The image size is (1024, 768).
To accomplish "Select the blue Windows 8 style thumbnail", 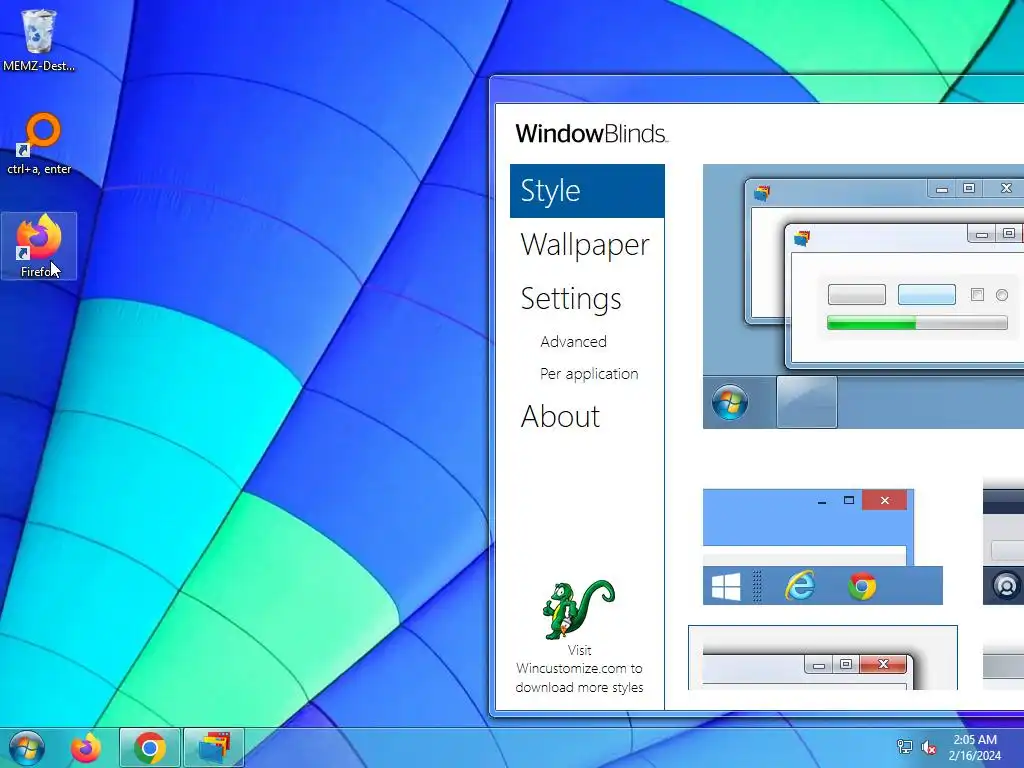I will coord(823,547).
